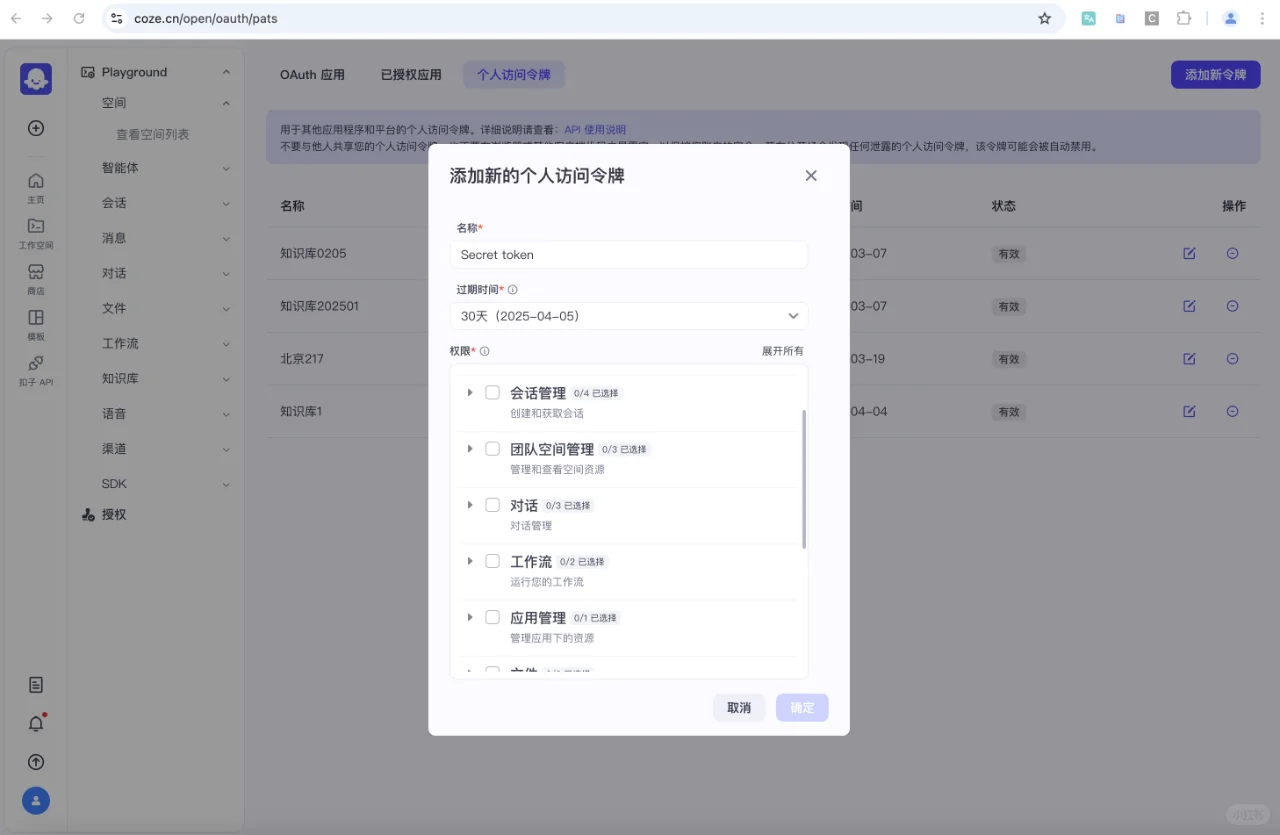Open 商店 store icon
Viewport: 1280px width, 835px height.
click(36, 278)
